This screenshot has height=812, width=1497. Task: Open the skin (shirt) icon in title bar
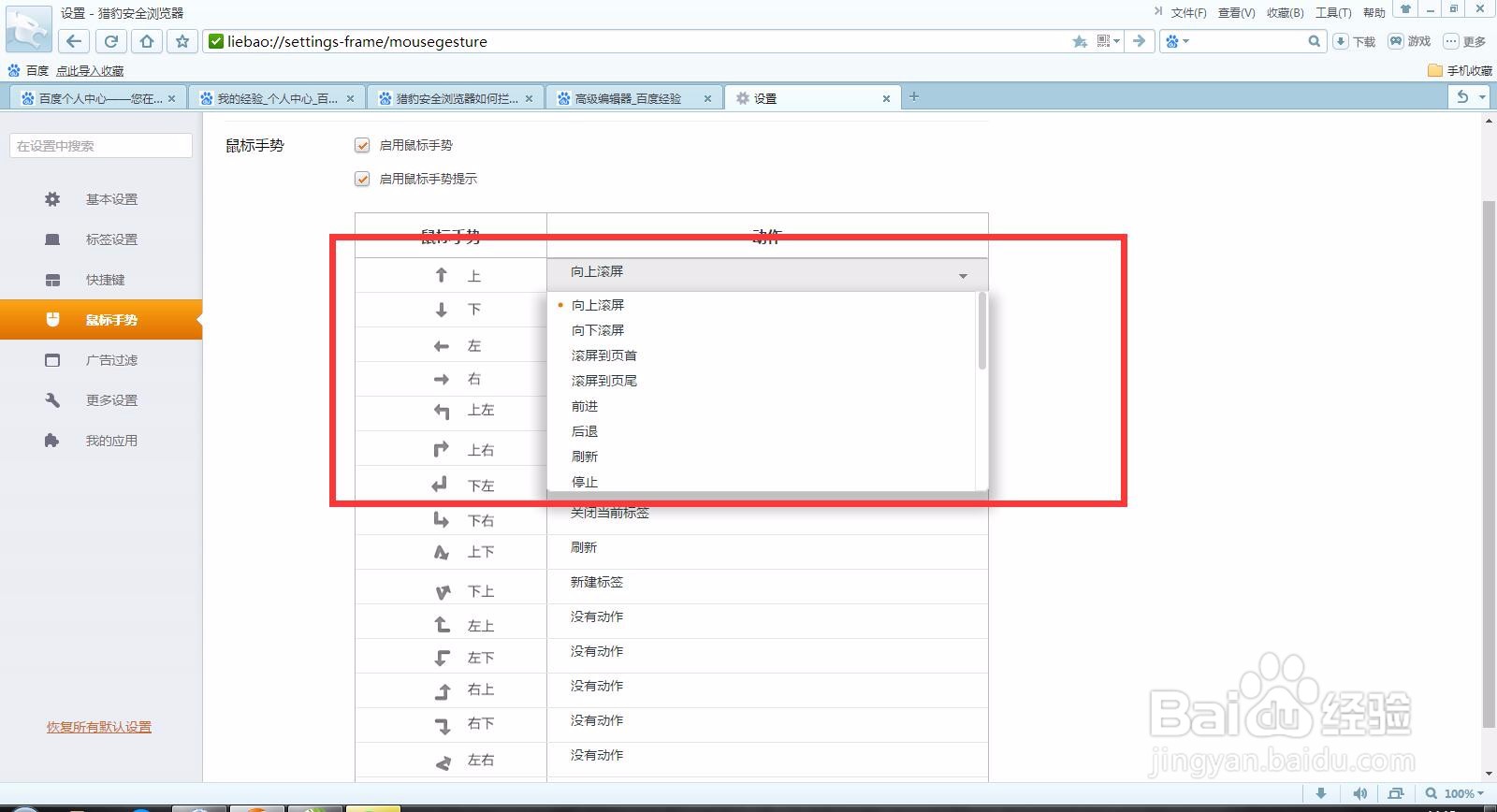click(x=1405, y=9)
